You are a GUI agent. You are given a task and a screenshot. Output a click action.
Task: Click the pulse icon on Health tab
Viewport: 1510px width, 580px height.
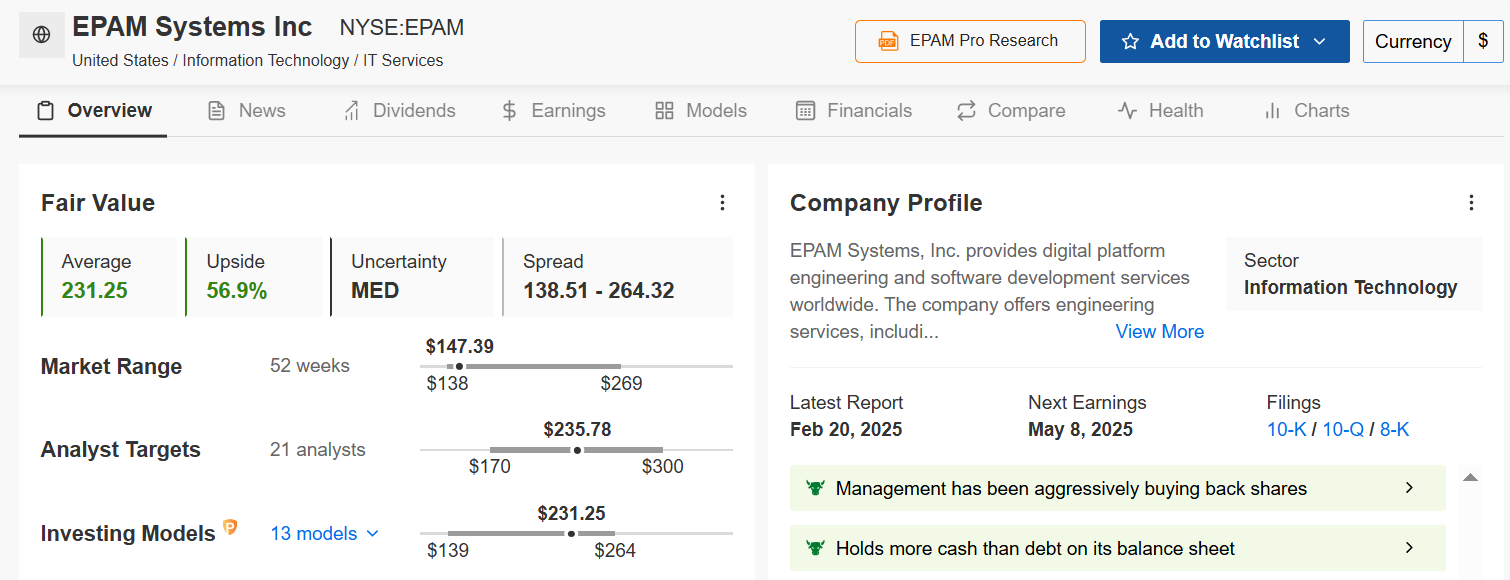coord(1127,111)
